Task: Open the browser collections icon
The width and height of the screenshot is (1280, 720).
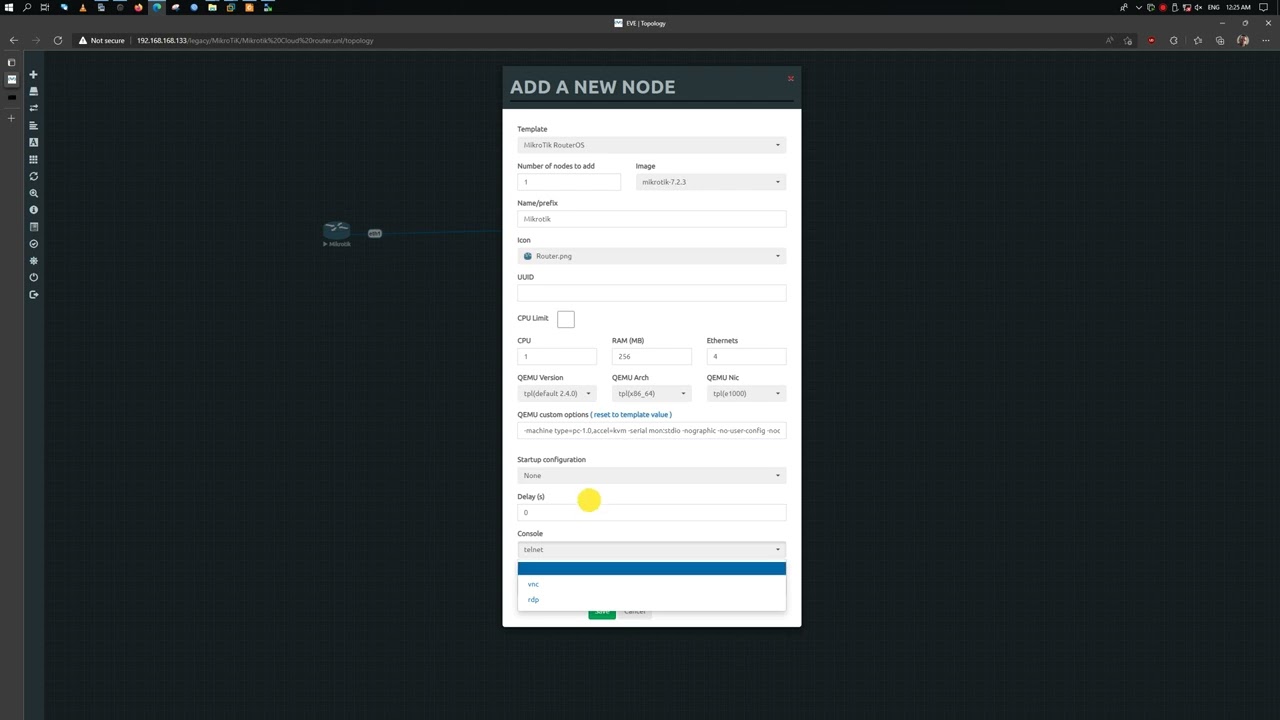Action: click(1220, 40)
